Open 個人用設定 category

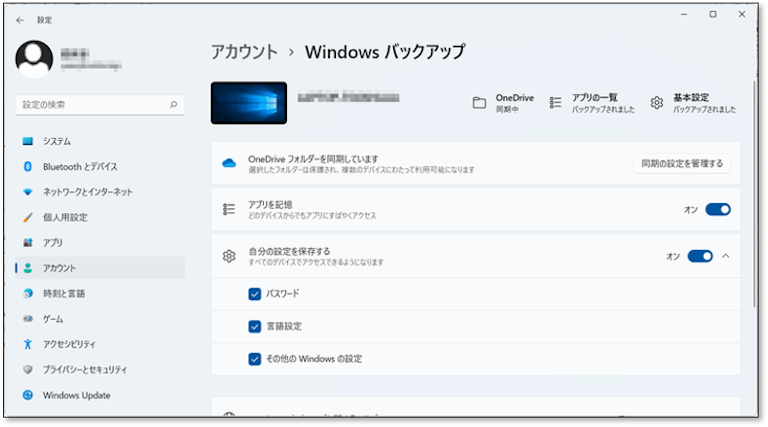click(x=100, y=217)
